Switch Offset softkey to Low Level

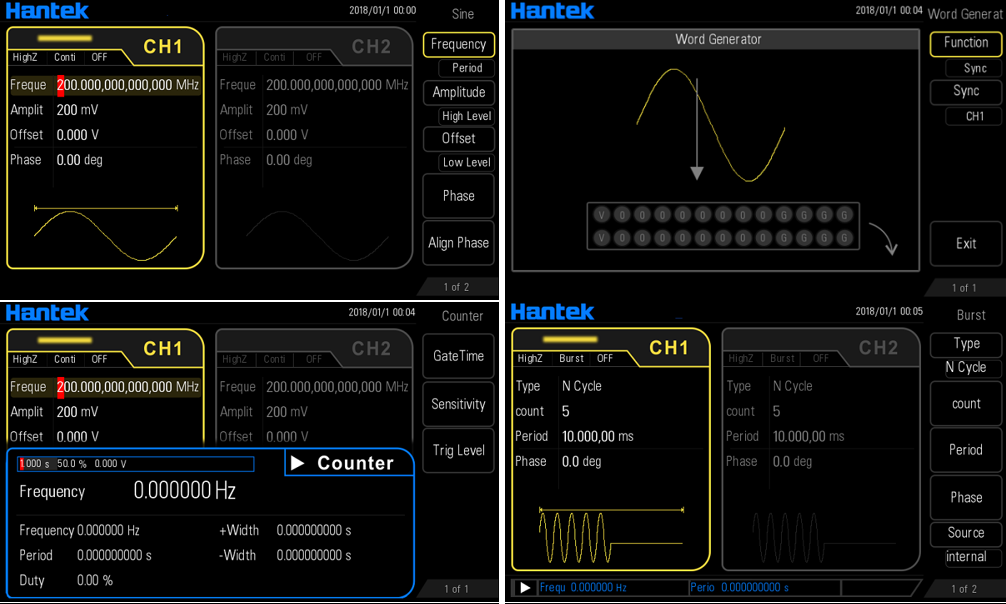[466, 162]
